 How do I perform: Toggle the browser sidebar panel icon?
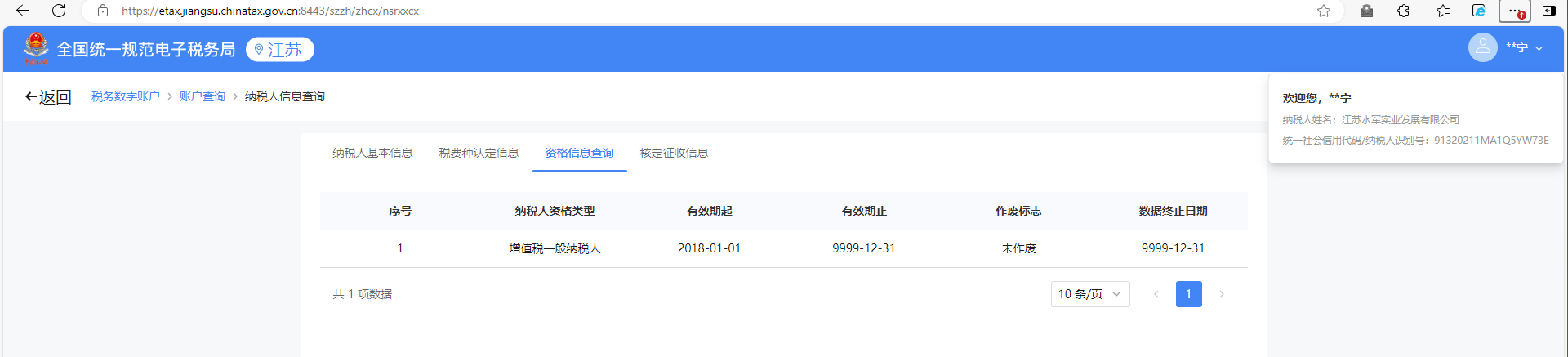(1548, 11)
